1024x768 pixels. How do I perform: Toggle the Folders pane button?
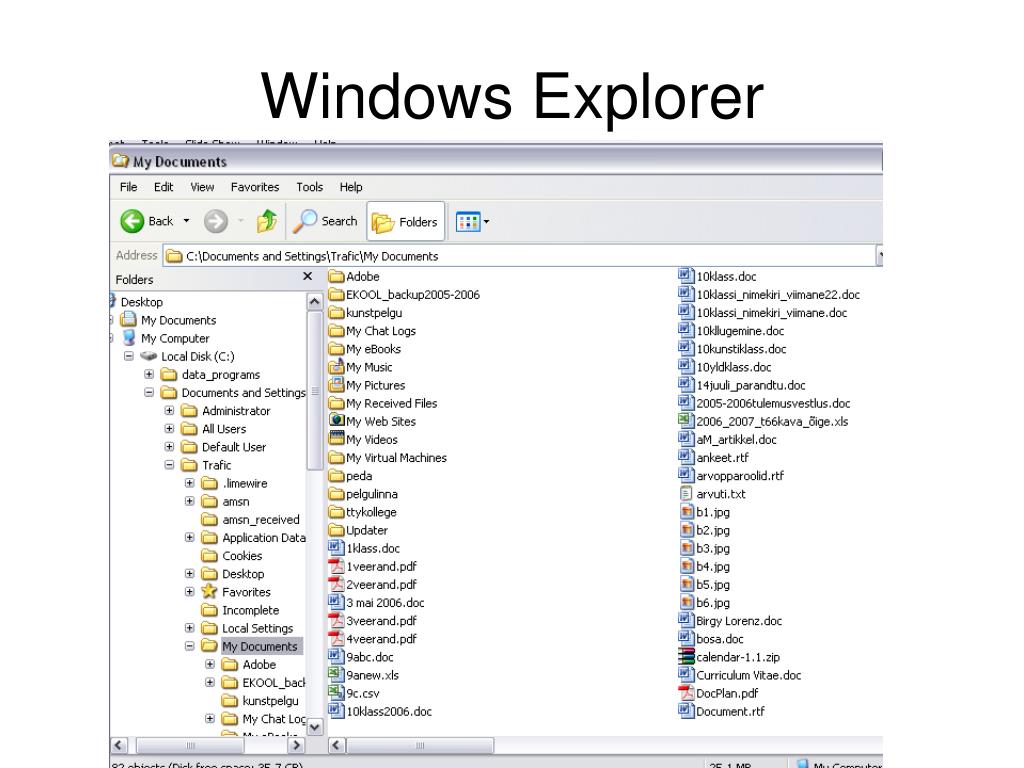406,222
